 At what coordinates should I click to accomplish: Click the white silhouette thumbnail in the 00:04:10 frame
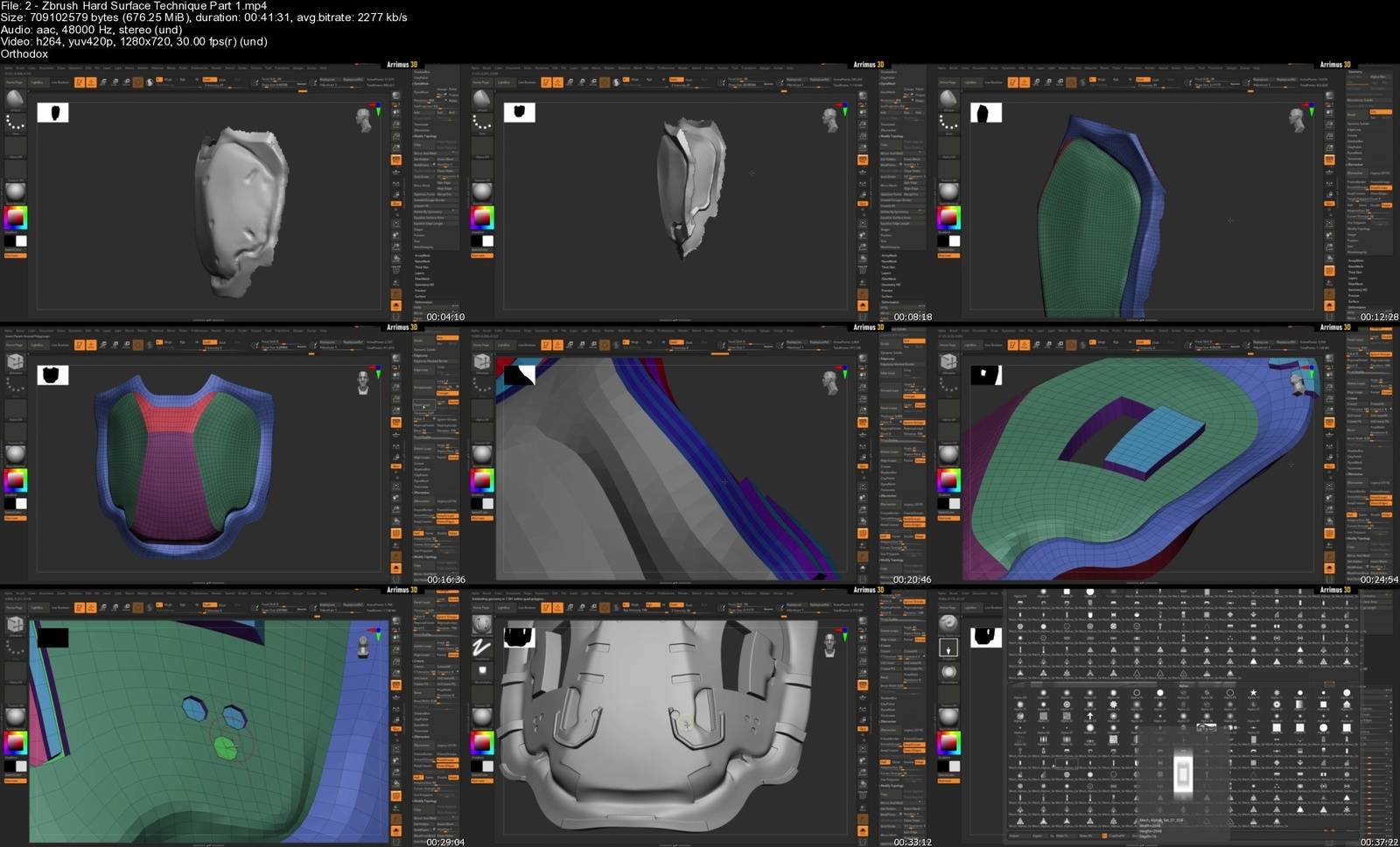52,112
